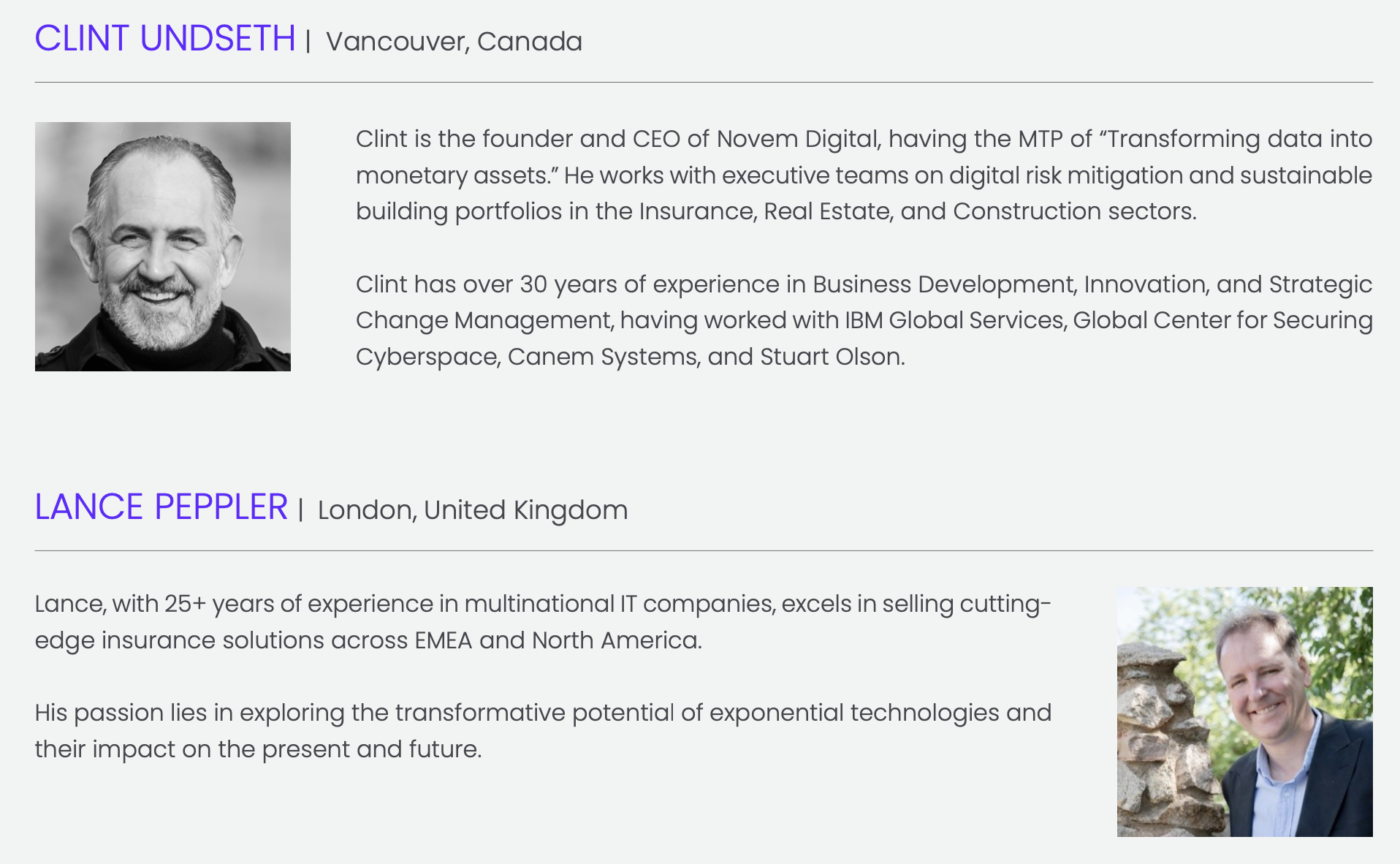Click the paragraph starting "Clint has over 30 years"

(x=864, y=320)
